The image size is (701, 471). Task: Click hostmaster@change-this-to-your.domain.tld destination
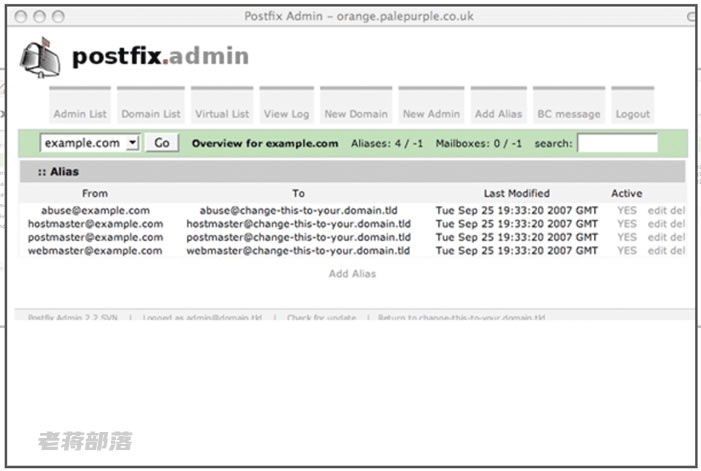pos(298,224)
